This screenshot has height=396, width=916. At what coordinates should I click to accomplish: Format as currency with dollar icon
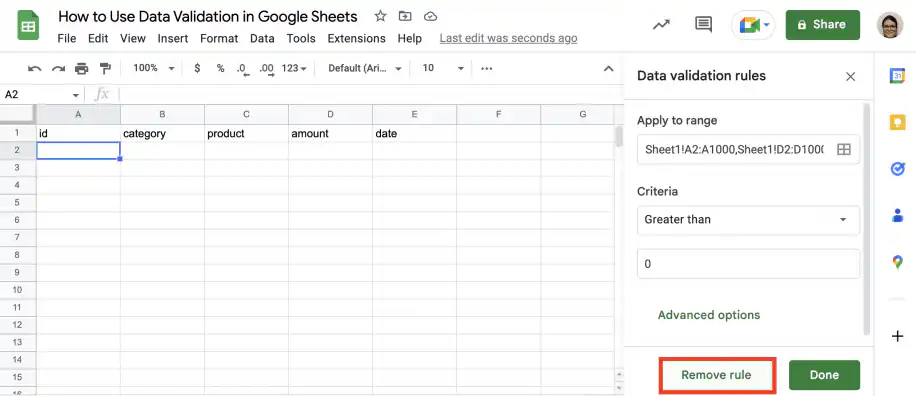[x=197, y=68]
